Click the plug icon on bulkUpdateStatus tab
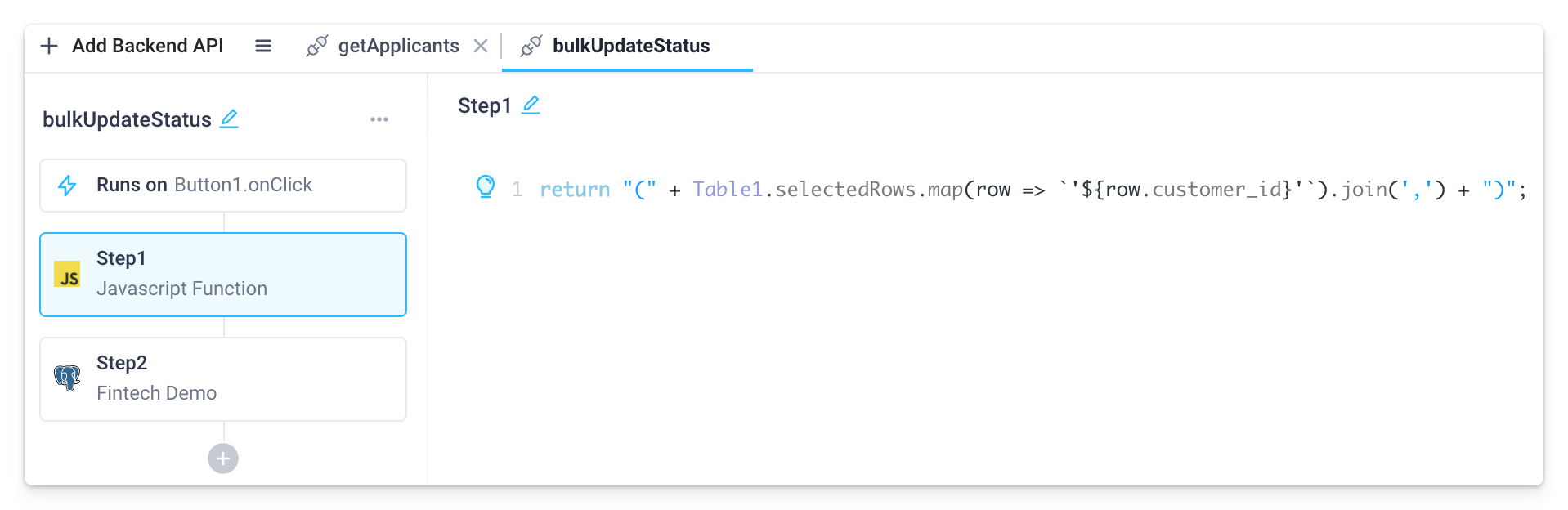The image size is (1568, 510). point(532,46)
